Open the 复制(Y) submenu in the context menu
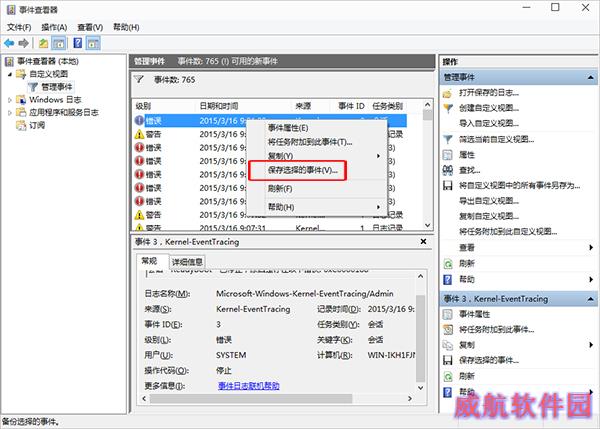 click(317, 156)
